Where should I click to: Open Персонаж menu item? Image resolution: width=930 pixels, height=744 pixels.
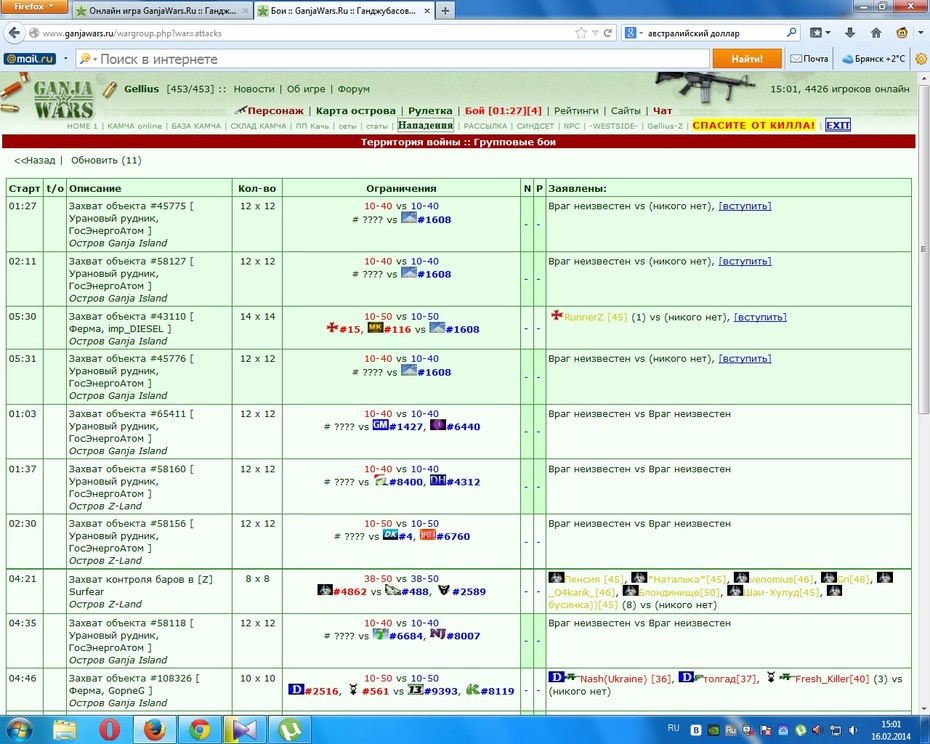coord(275,110)
